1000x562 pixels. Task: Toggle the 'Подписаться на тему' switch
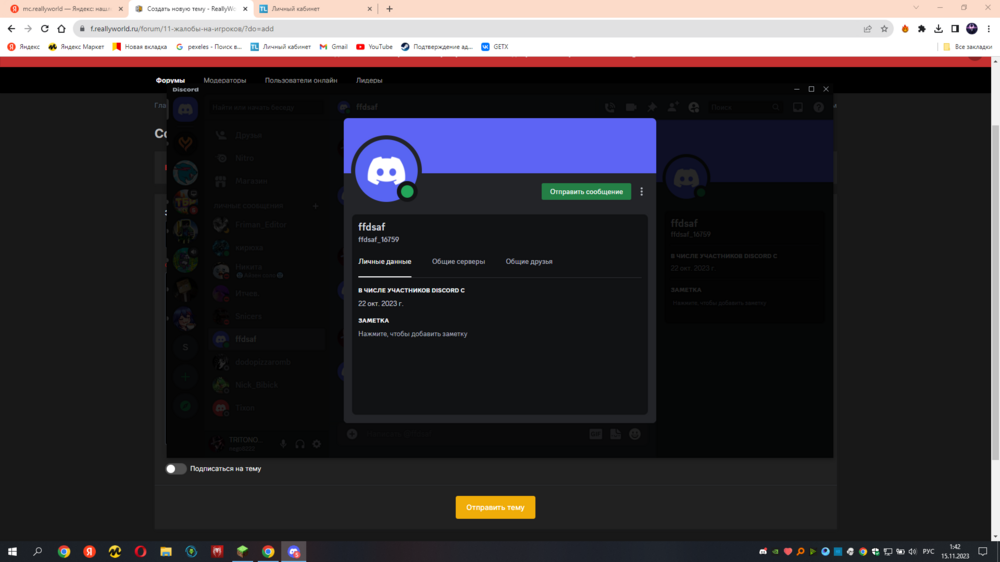point(175,469)
